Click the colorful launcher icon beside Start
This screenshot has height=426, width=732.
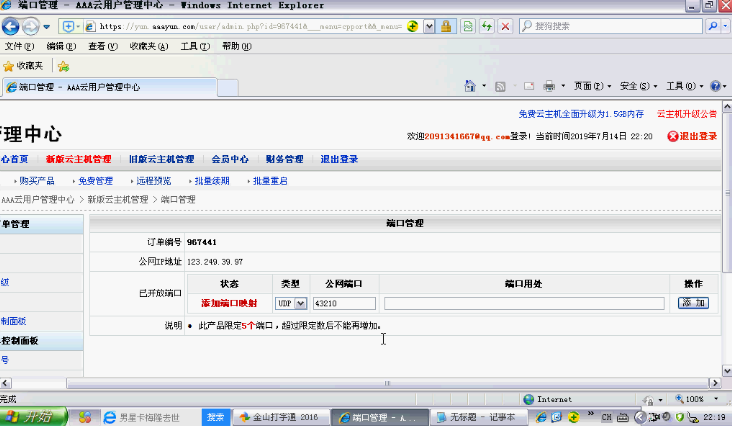pos(85,417)
